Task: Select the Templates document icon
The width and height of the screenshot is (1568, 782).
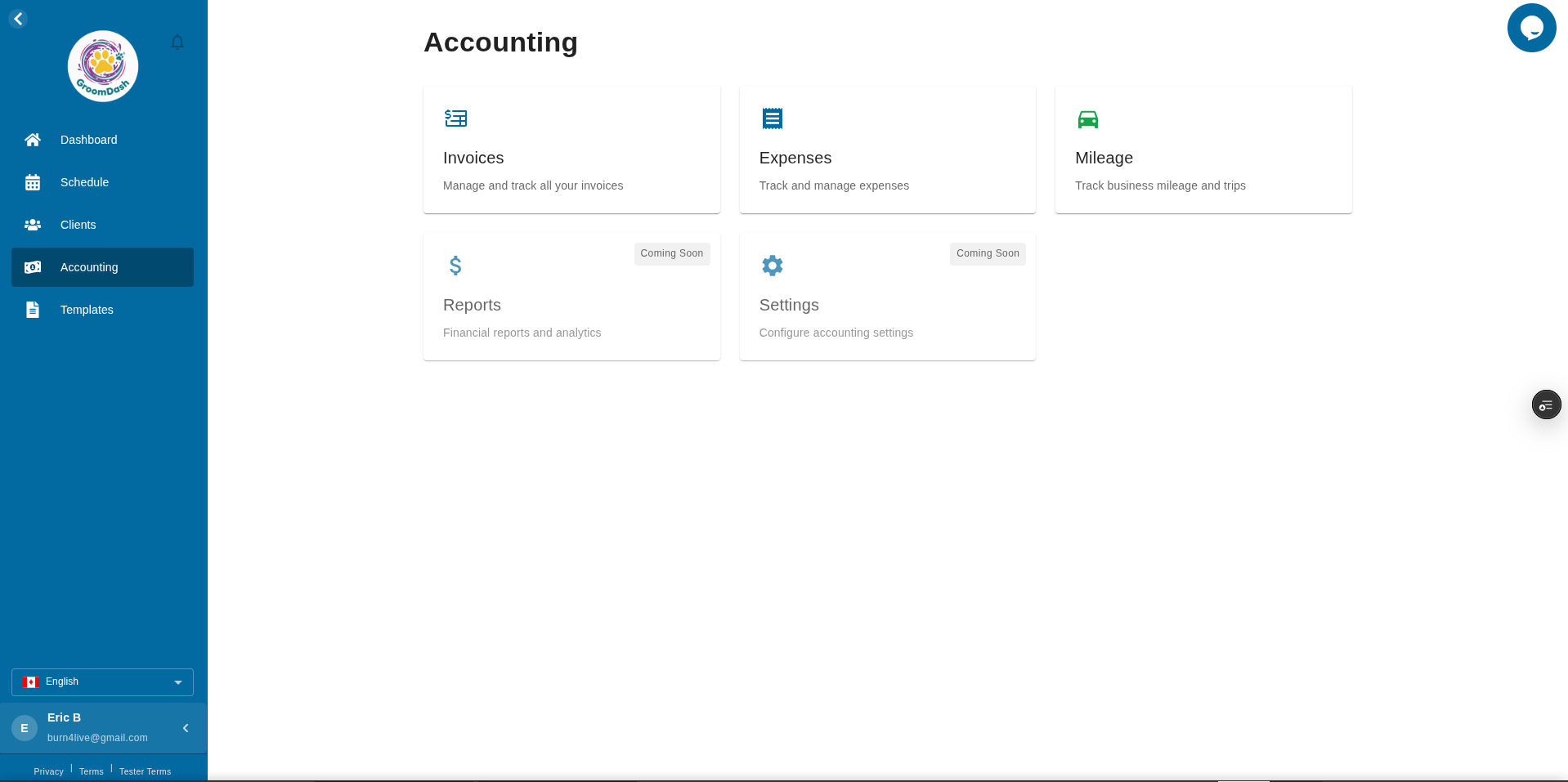Action: (x=33, y=310)
